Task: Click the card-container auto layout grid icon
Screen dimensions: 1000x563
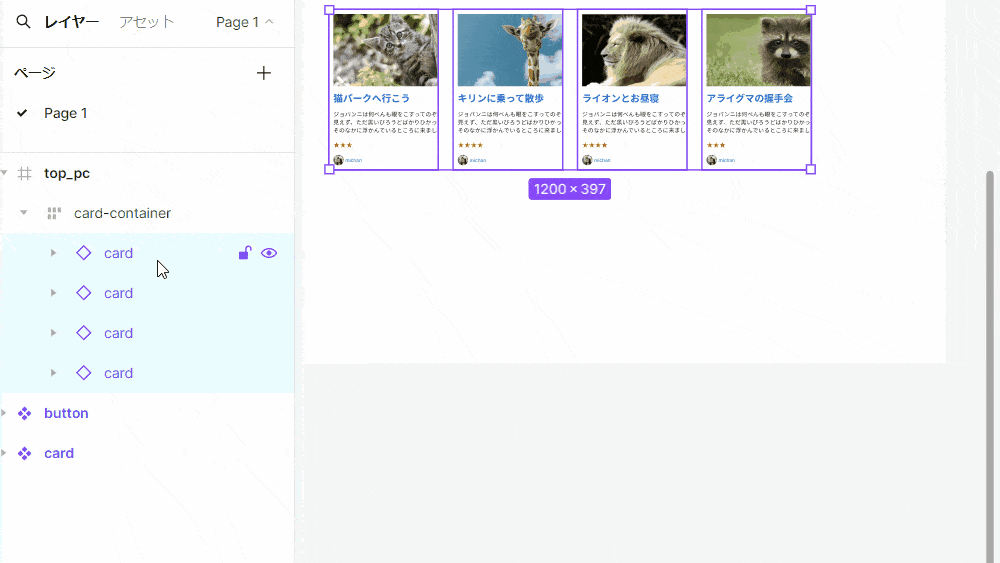Action: click(54, 214)
